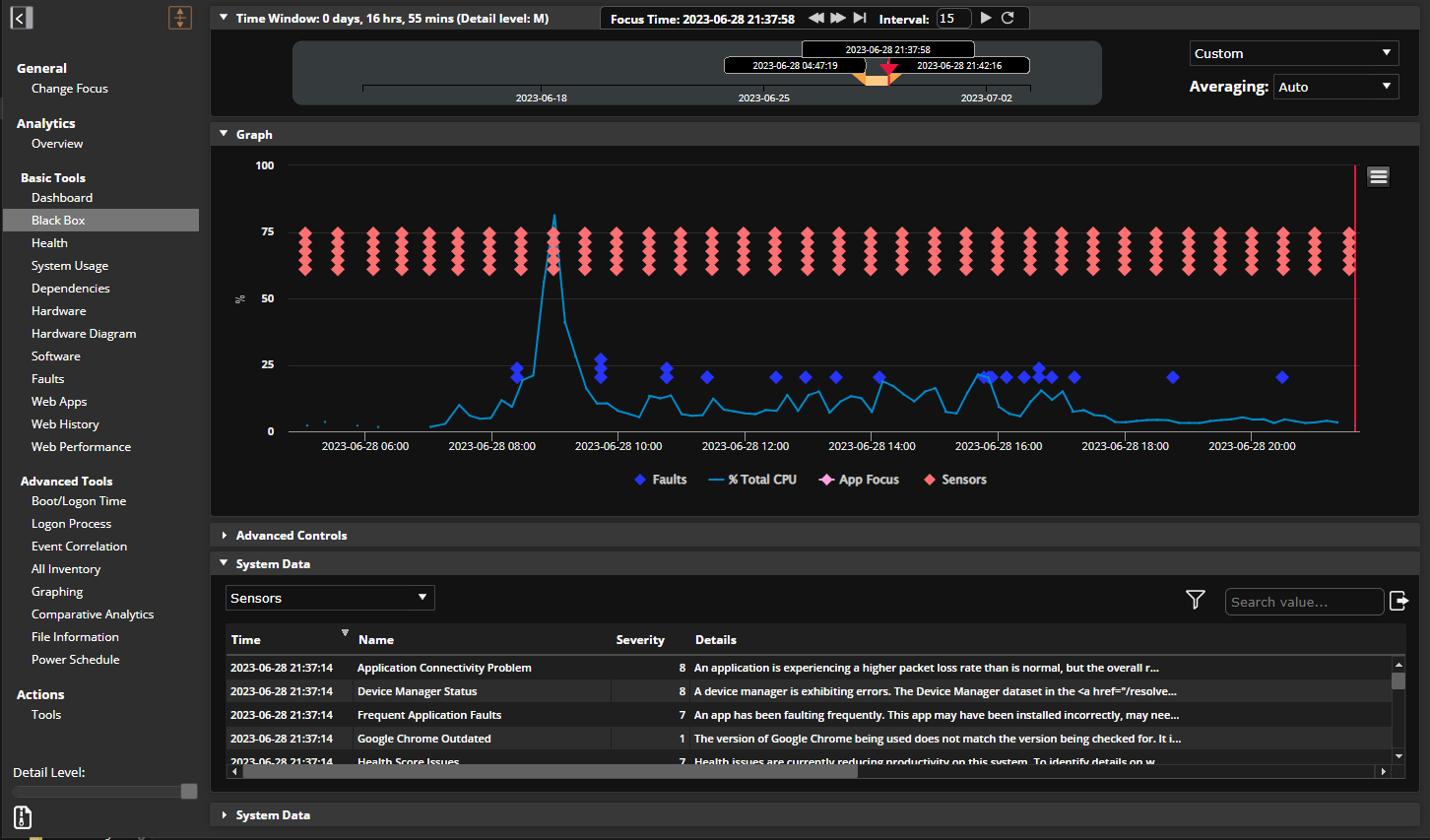Click the export icon next to search
Viewport: 1430px width, 840px height.
(x=1398, y=601)
